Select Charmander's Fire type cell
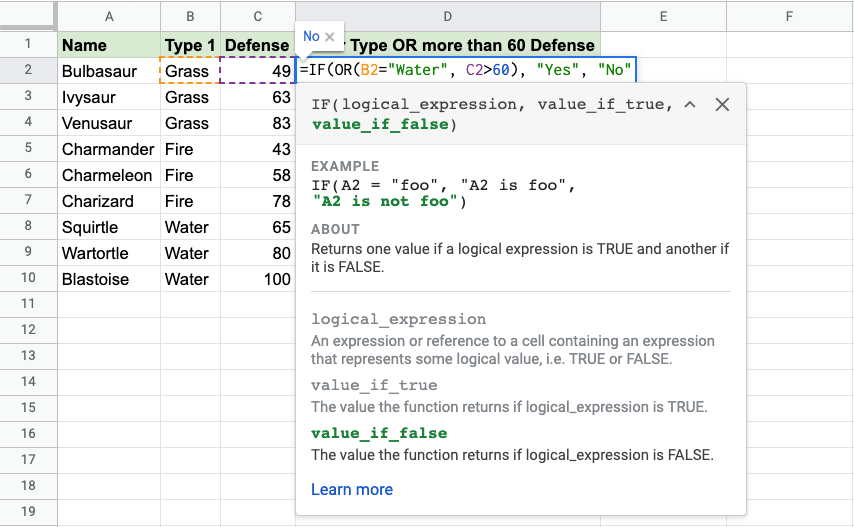The height and width of the screenshot is (527, 854). click(x=190, y=149)
